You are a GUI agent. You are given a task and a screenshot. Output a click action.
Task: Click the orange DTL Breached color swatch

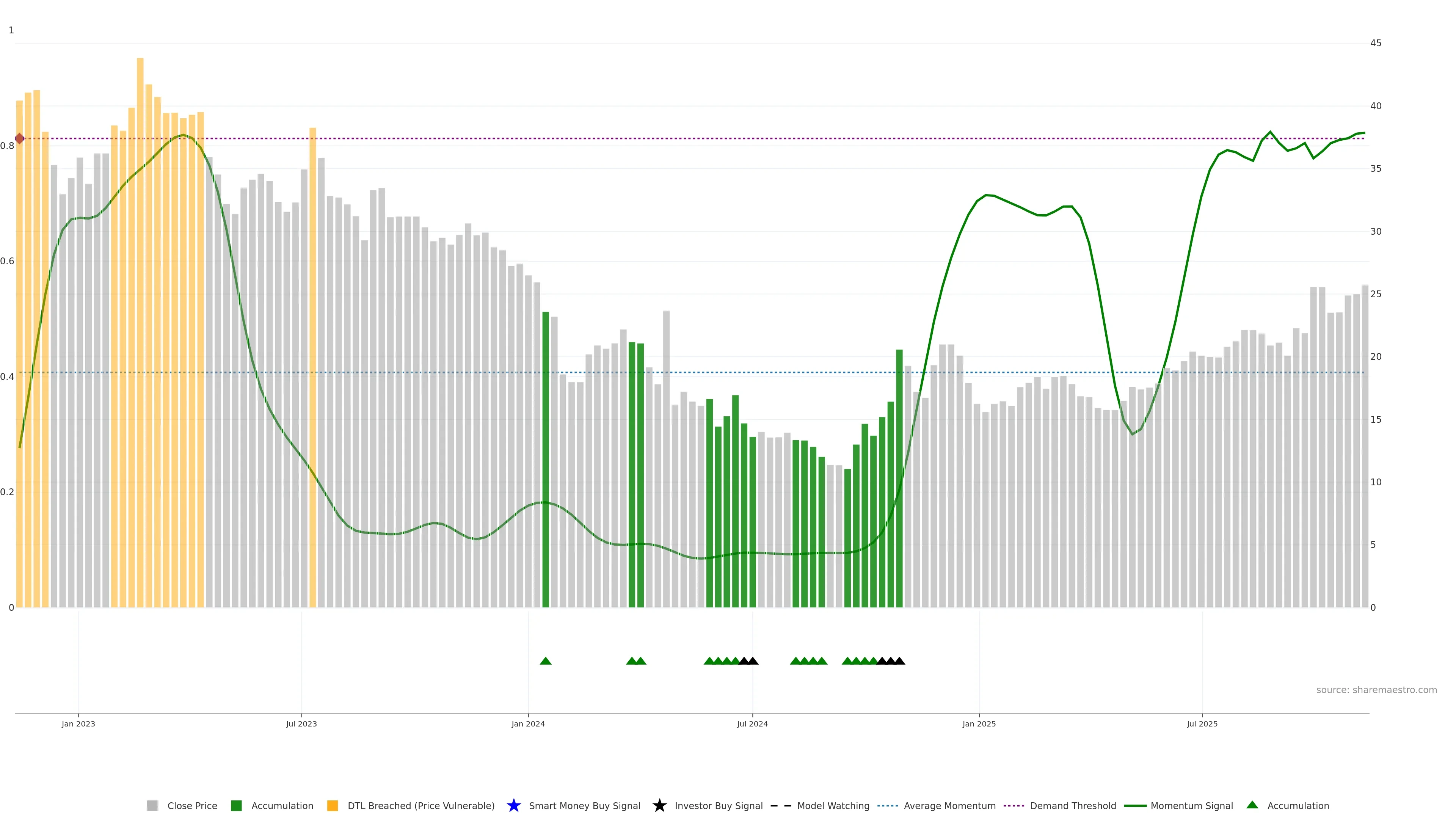(x=333, y=805)
